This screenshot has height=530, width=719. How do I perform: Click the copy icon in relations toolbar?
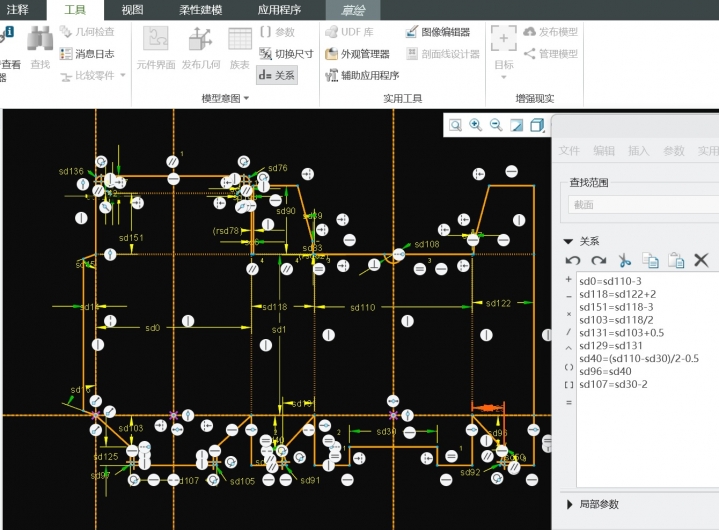pos(650,260)
